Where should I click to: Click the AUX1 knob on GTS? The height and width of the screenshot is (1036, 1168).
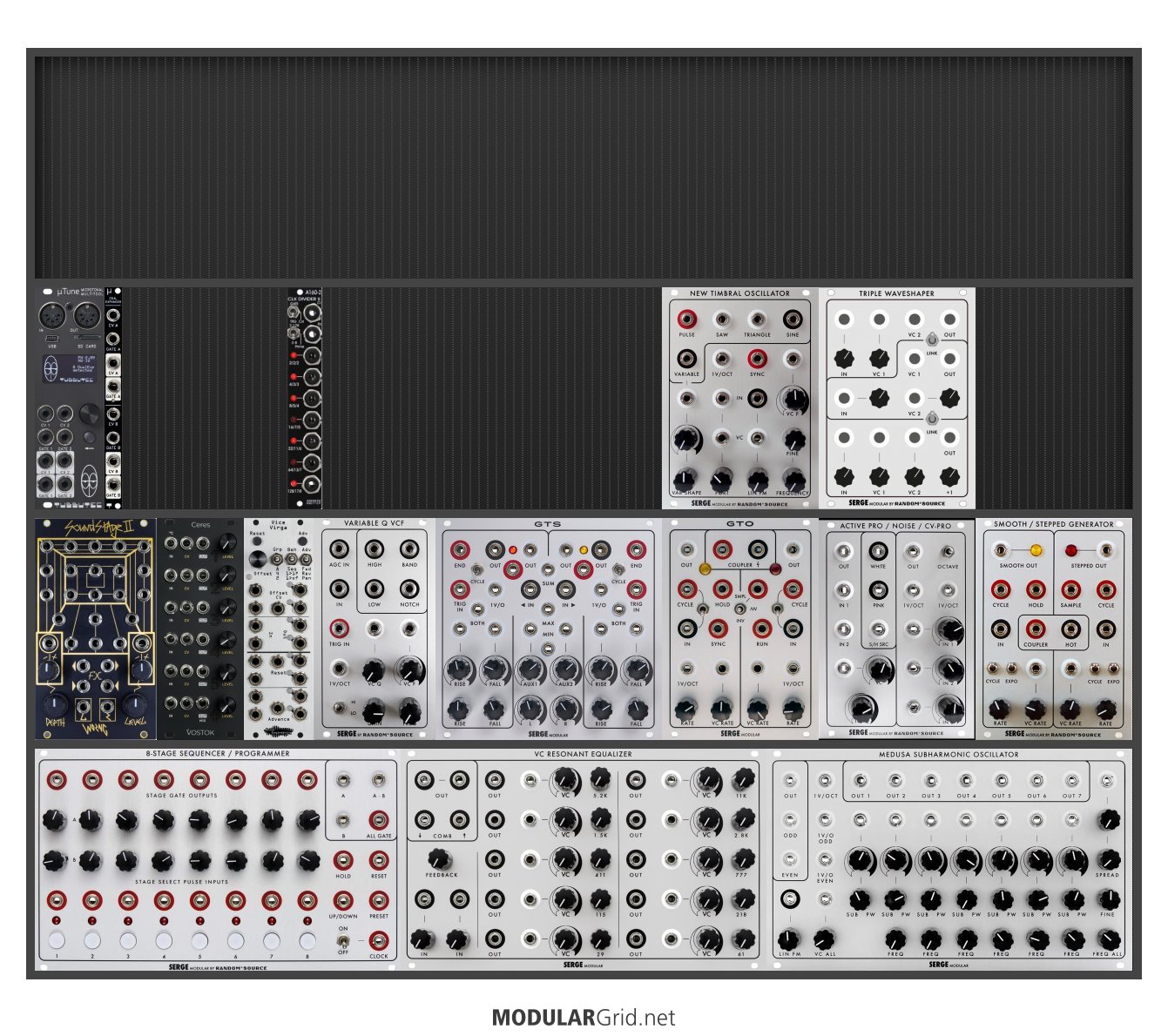click(x=530, y=669)
